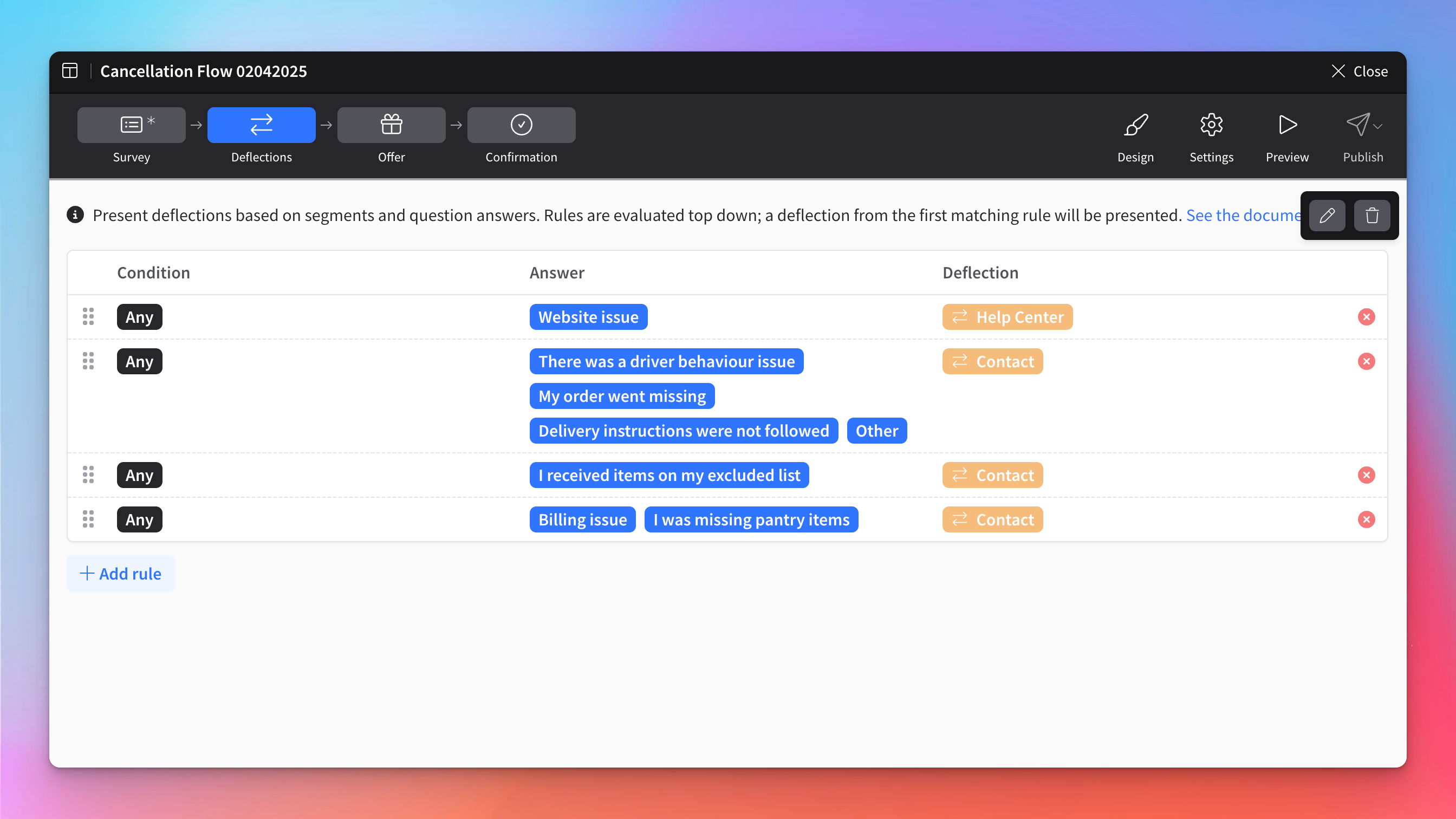
Task: Click the pencil edit icon
Action: coord(1327,216)
